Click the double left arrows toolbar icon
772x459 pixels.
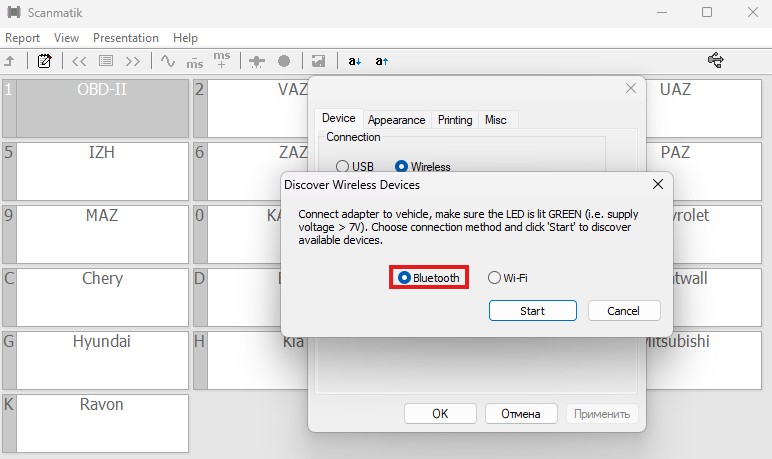(x=79, y=61)
